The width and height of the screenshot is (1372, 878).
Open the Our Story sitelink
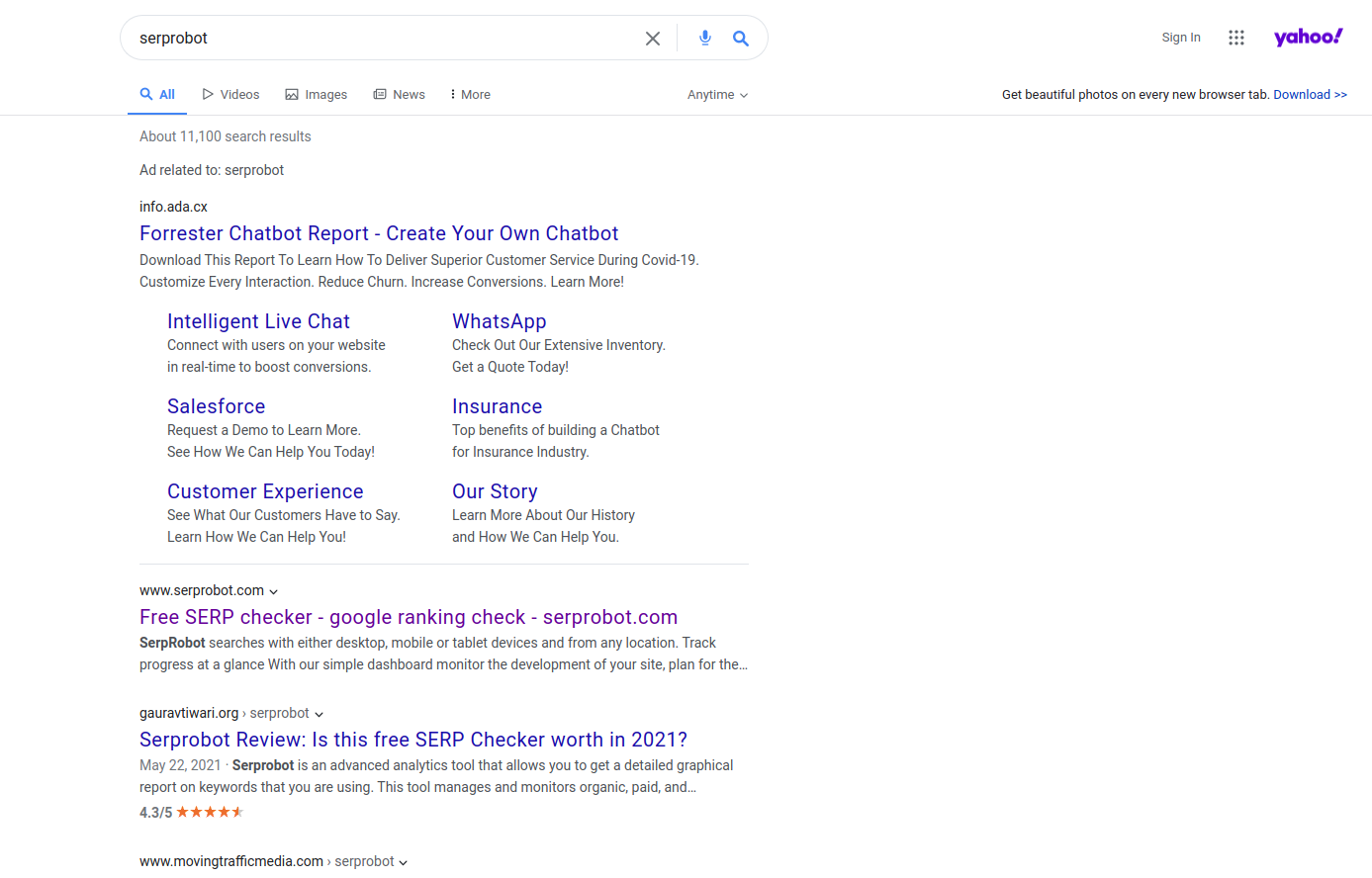pyautogui.click(x=495, y=491)
